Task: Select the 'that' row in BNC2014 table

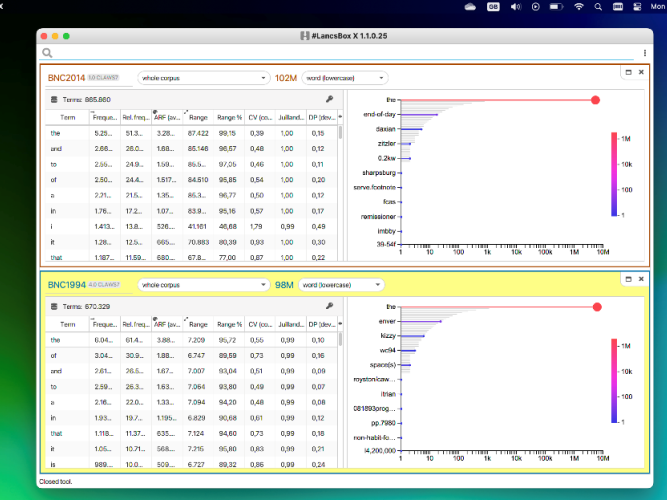Action: pos(191,257)
